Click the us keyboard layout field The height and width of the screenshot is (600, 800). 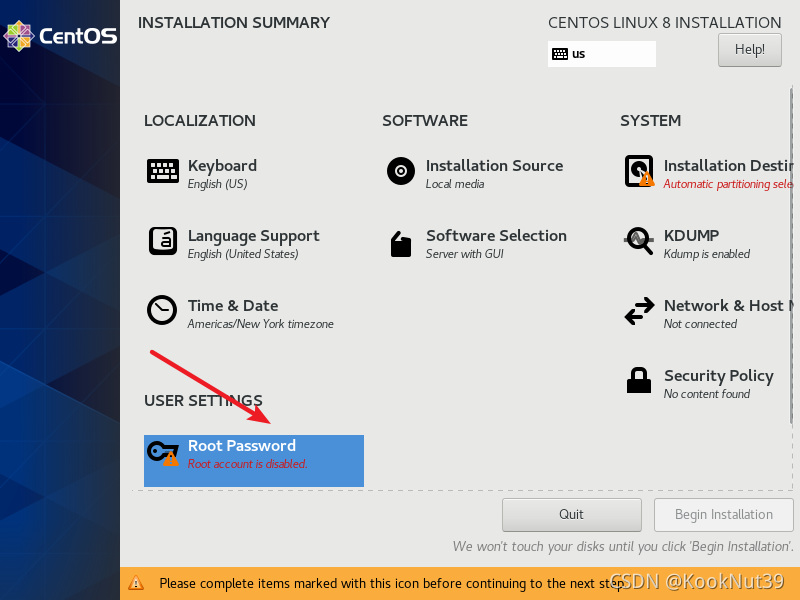(602, 54)
